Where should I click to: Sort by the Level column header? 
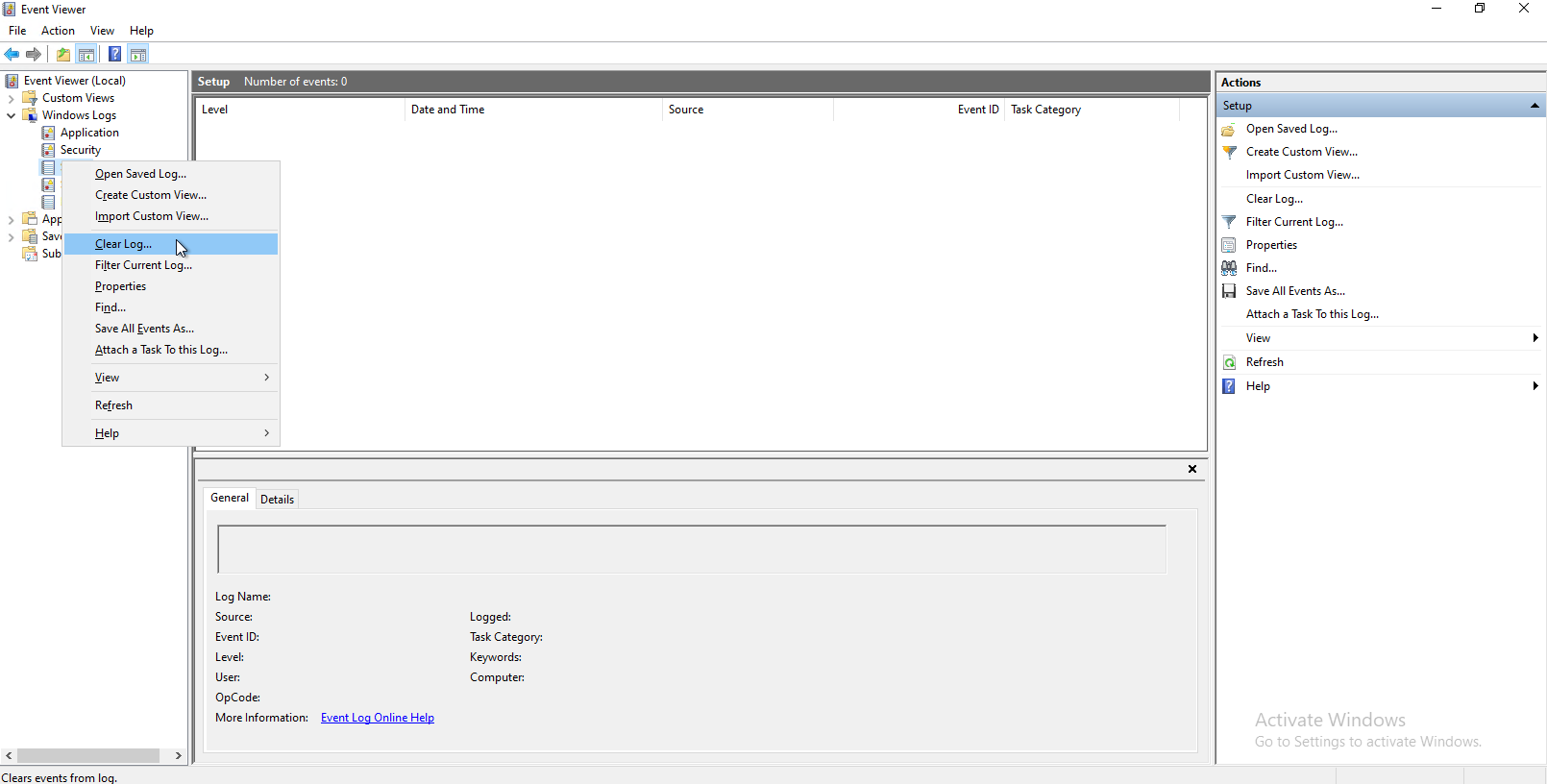300,110
